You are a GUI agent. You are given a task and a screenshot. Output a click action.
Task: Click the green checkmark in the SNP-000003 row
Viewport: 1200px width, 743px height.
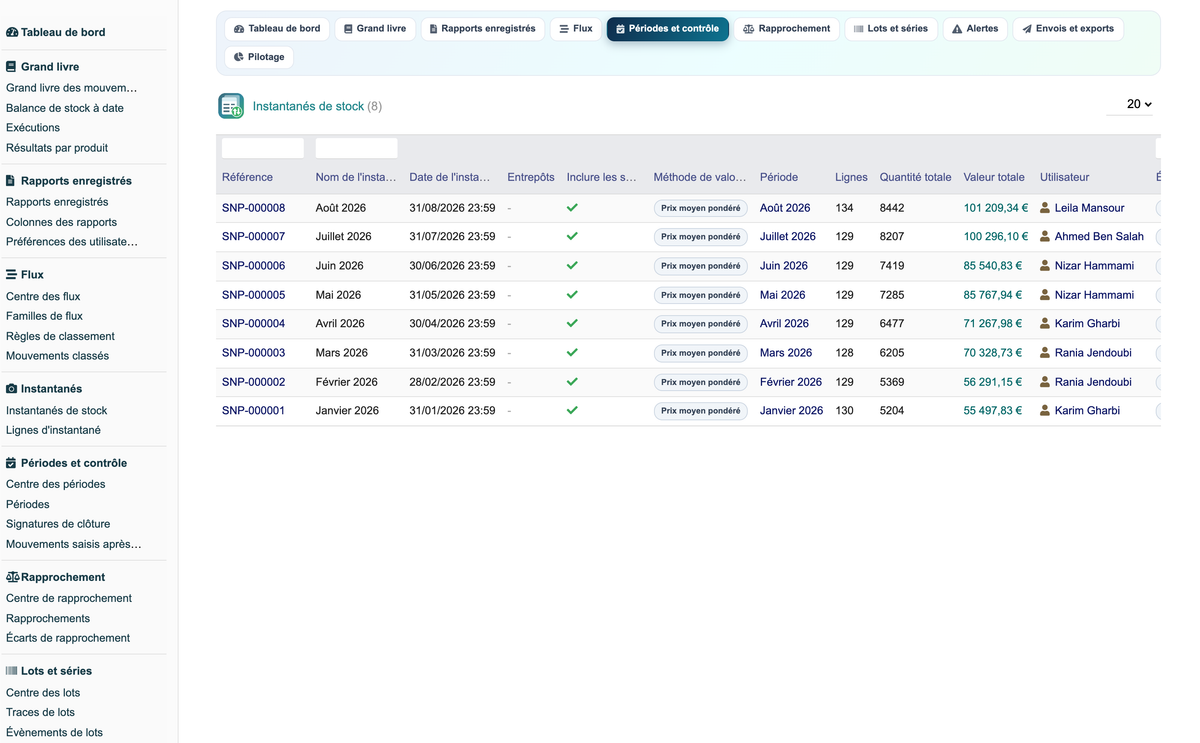(572, 353)
